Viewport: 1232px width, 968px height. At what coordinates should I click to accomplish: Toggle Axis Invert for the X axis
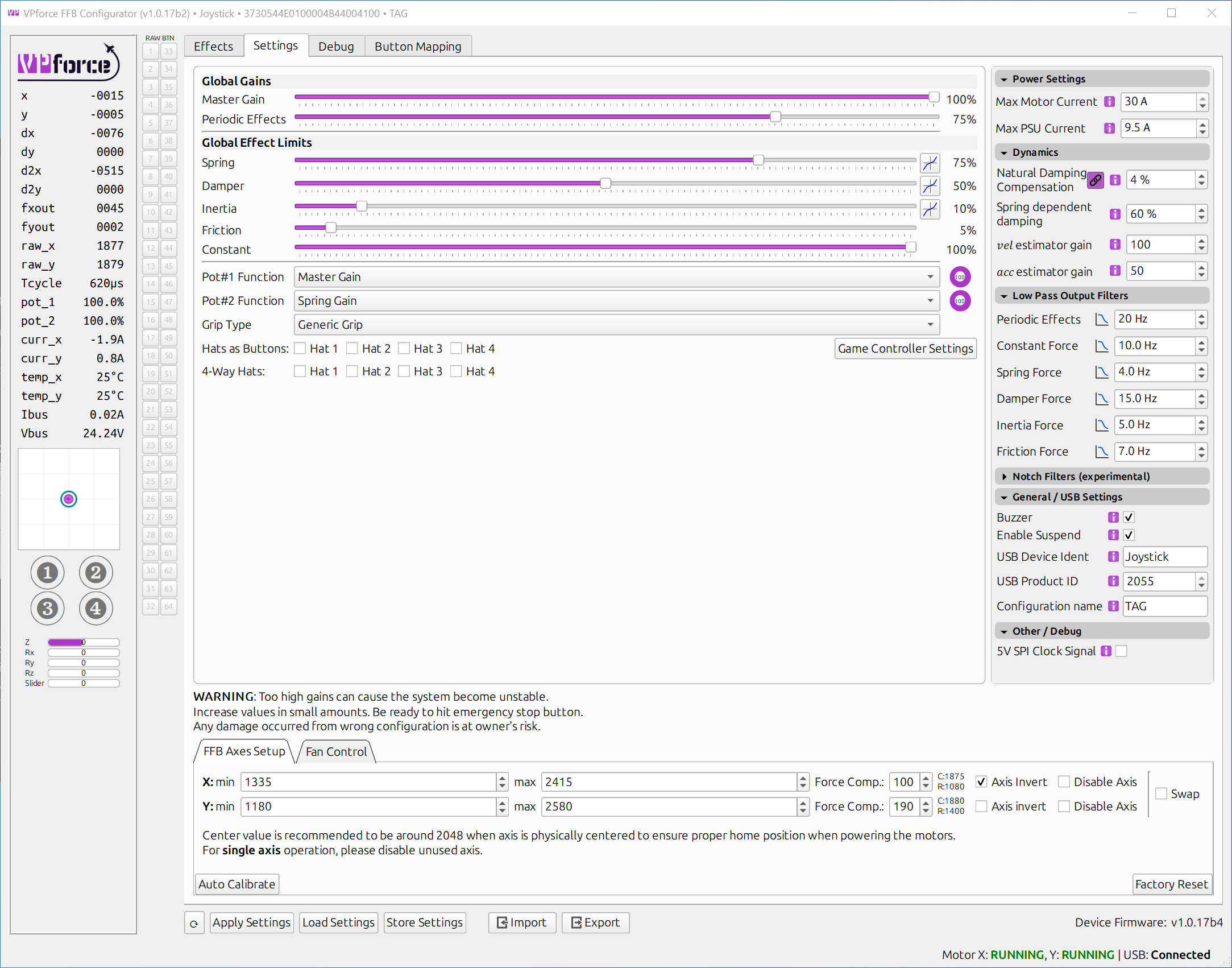[x=981, y=781]
